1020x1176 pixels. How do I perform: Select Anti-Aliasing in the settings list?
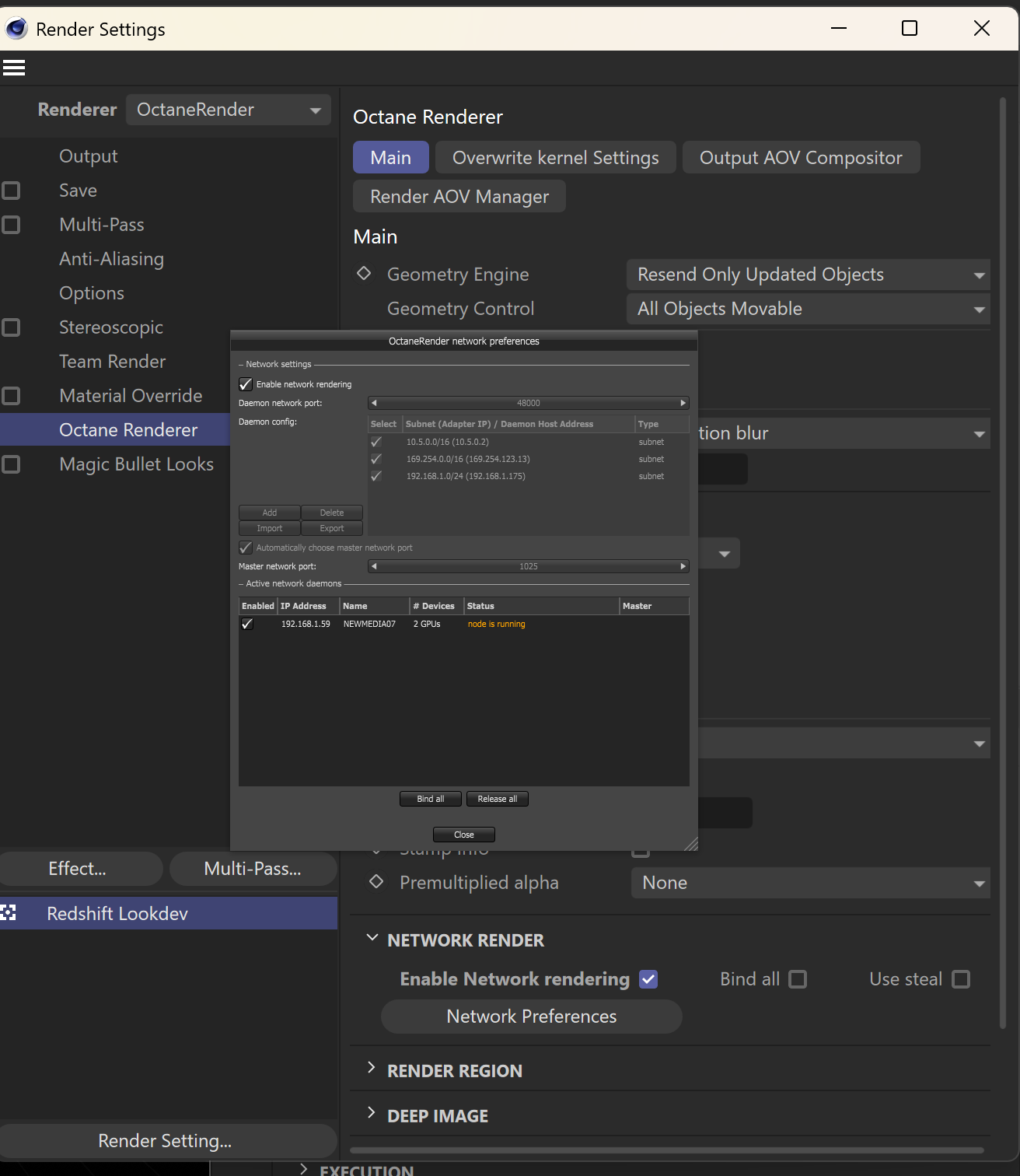click(x=112, y=259)
